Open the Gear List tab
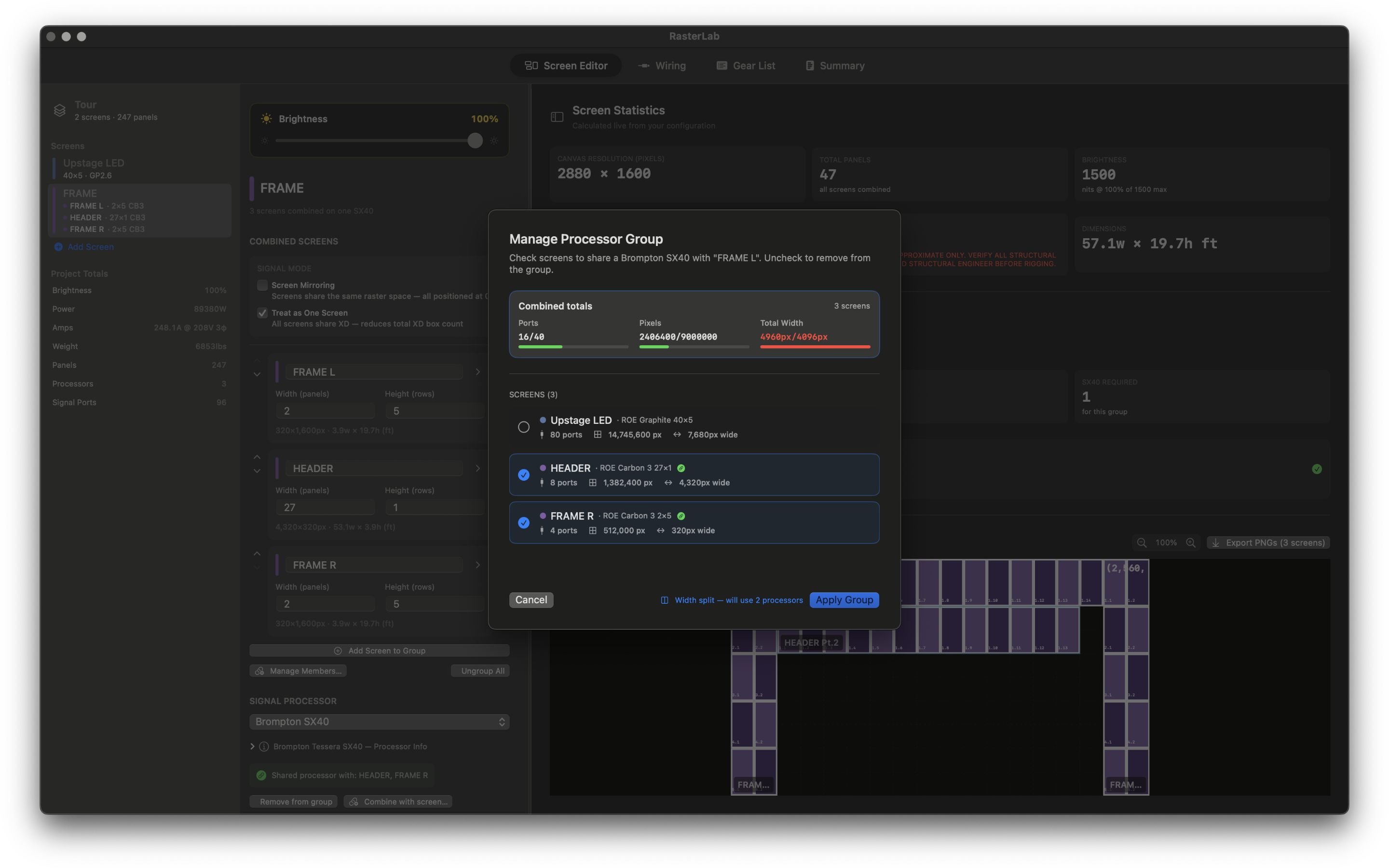 (746, 66)
